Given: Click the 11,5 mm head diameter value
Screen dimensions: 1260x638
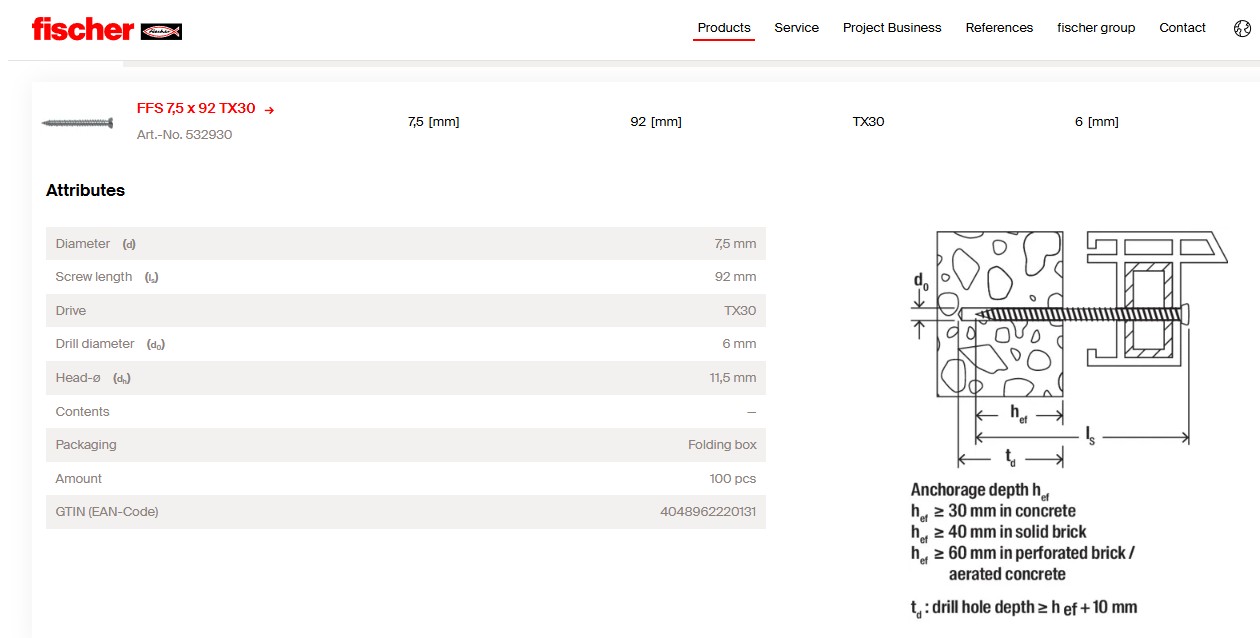Looking at the screenshot, I should point(733,378).
